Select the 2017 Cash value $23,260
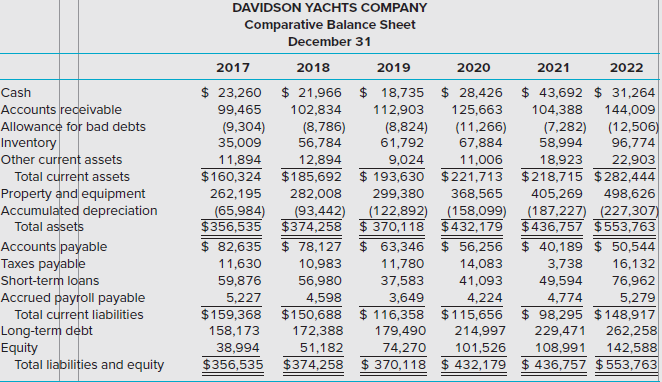The image size is (662, 382). click(231, 92)
